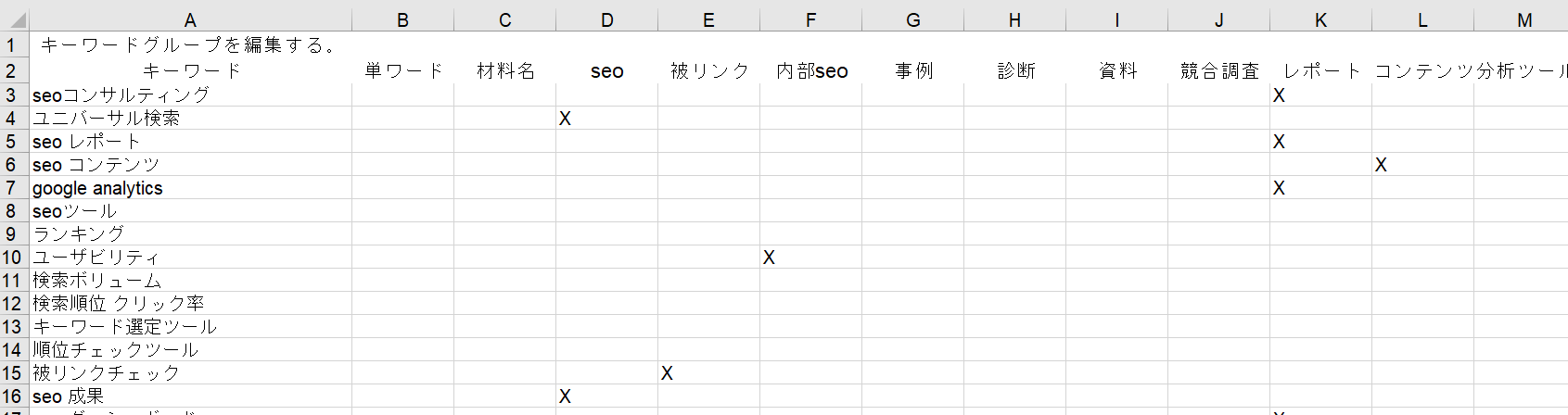Select cell containing seoコンサルティング
1568x415 pixels.
(190, 94)
